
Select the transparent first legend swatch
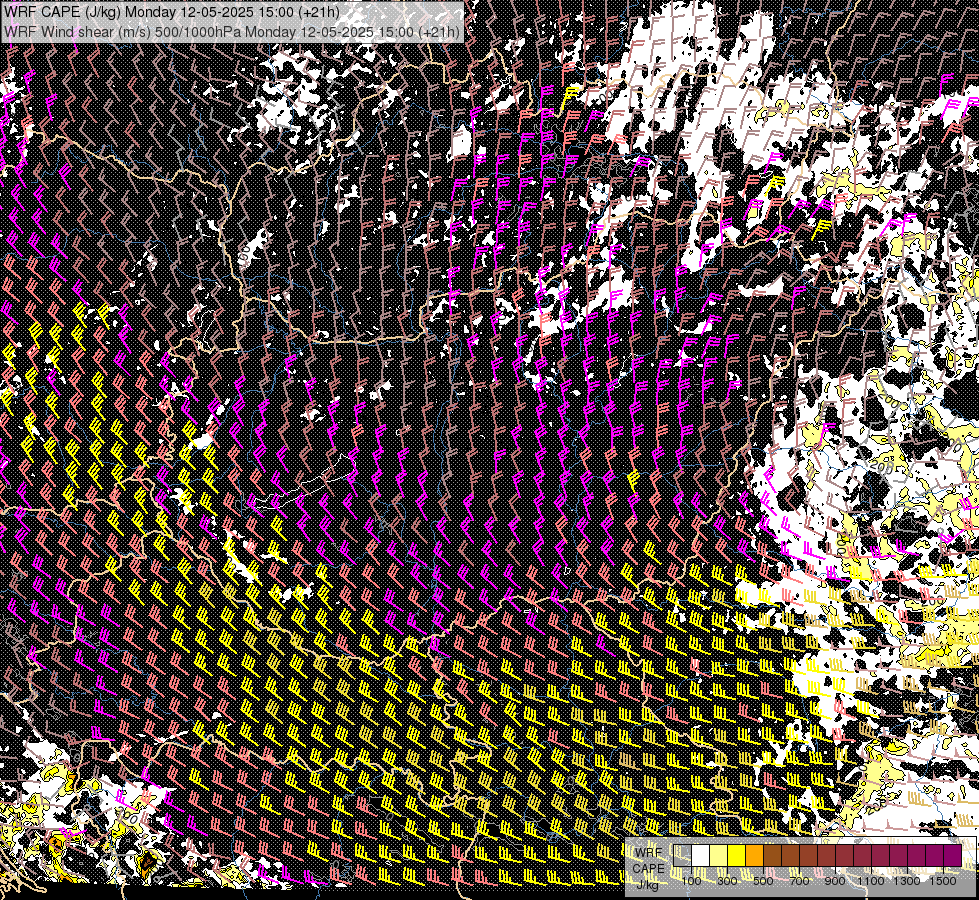pos(682,856)
